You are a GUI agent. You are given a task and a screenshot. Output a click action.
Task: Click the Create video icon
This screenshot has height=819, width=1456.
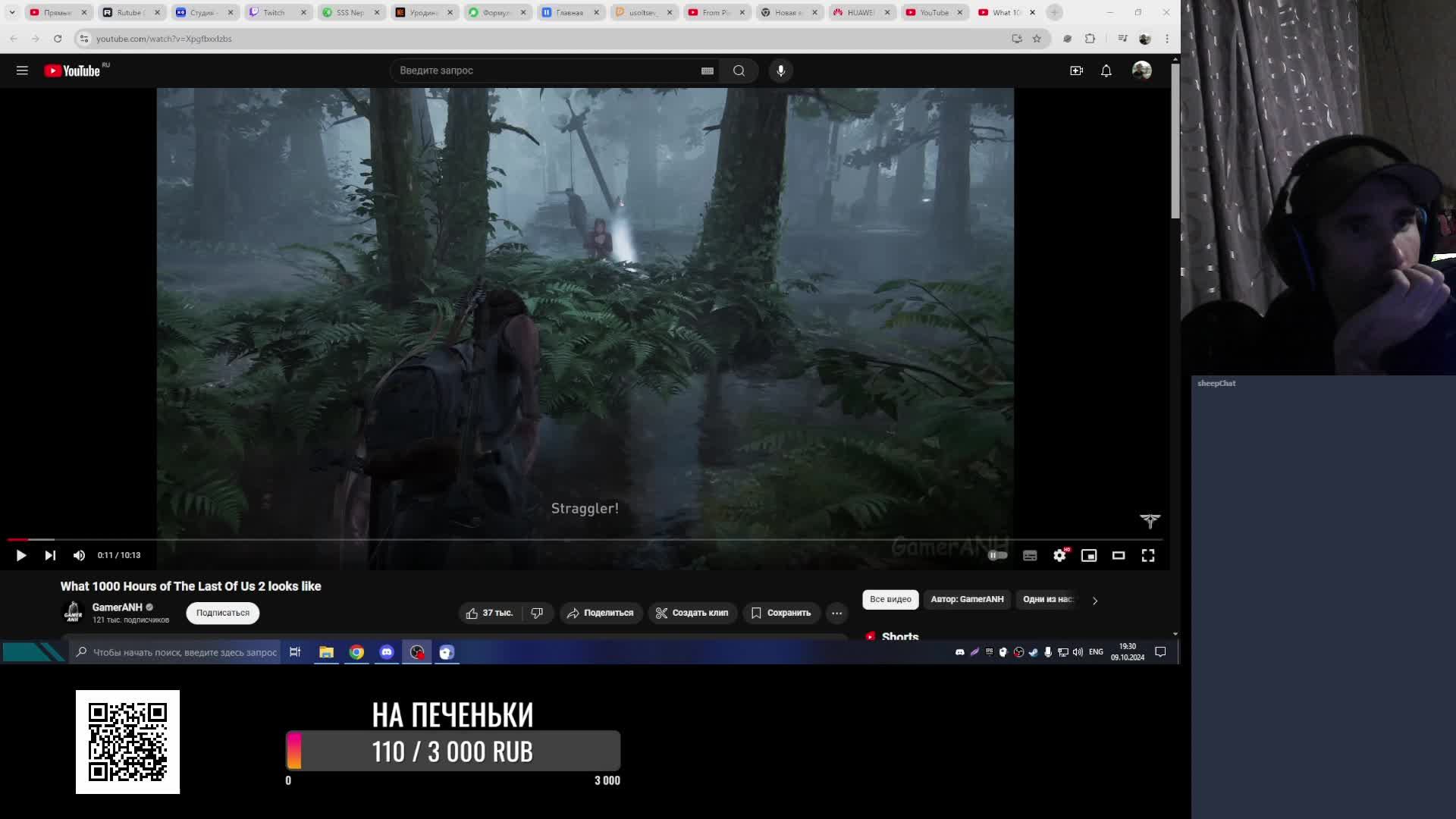tap(1076, 71)
